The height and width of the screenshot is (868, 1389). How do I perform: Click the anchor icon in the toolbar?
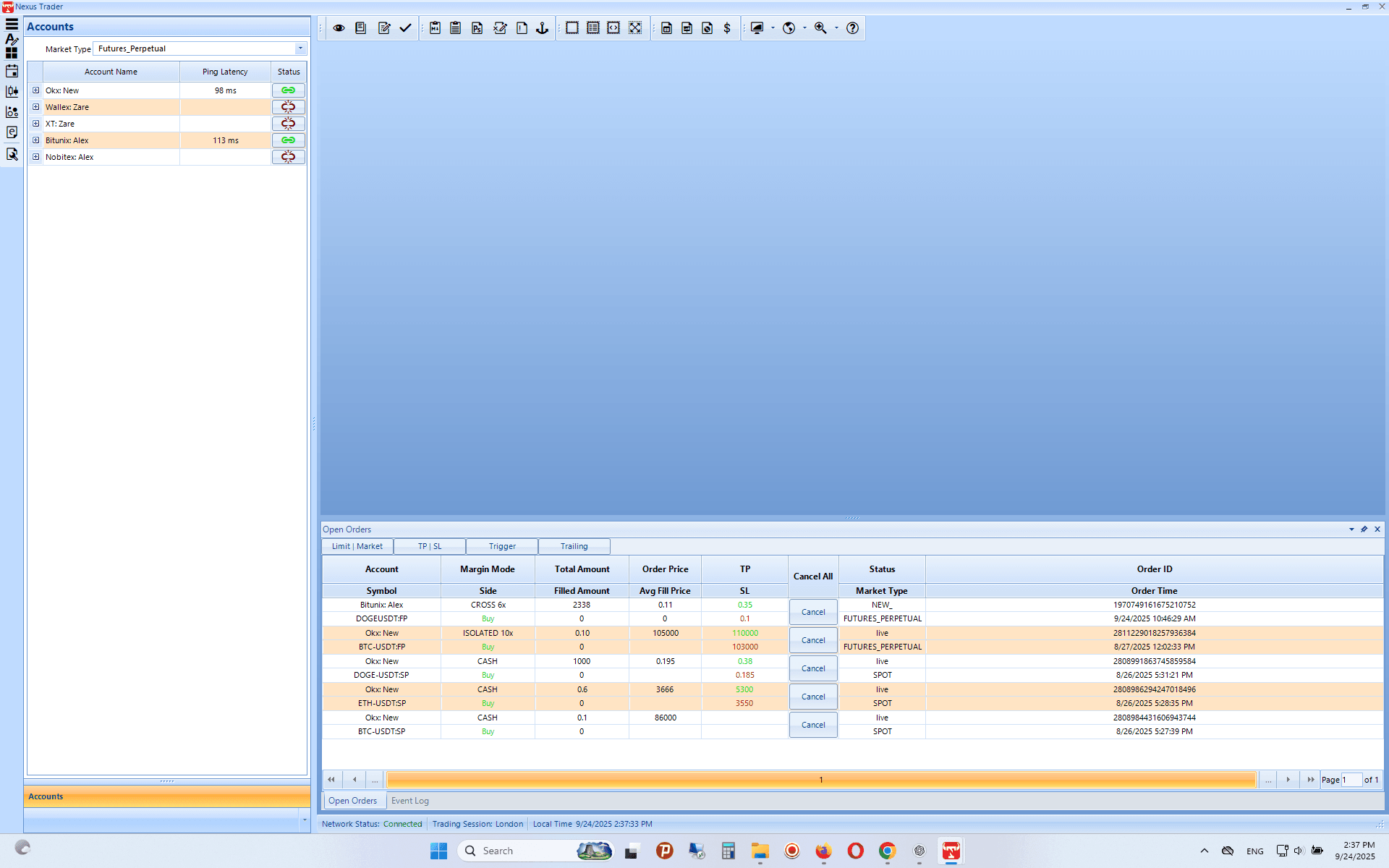[542, 28]
